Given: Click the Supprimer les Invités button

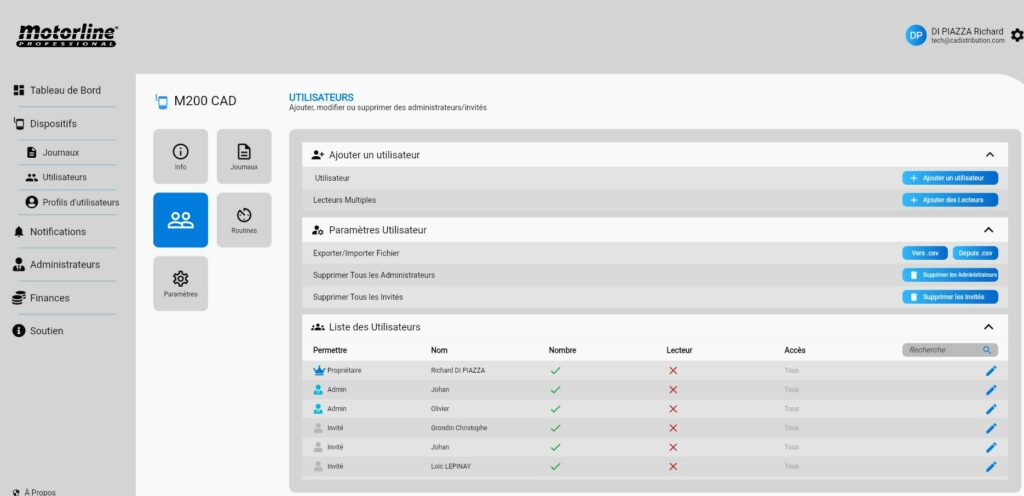Looking at the screenshot, I should [x=949, y=297].
